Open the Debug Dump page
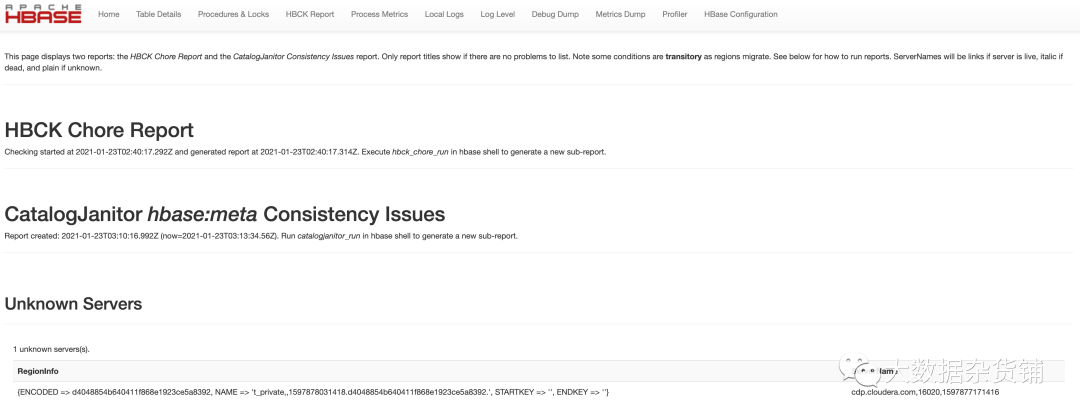This screenshot has height=419, width=1080. coord(555,15)
